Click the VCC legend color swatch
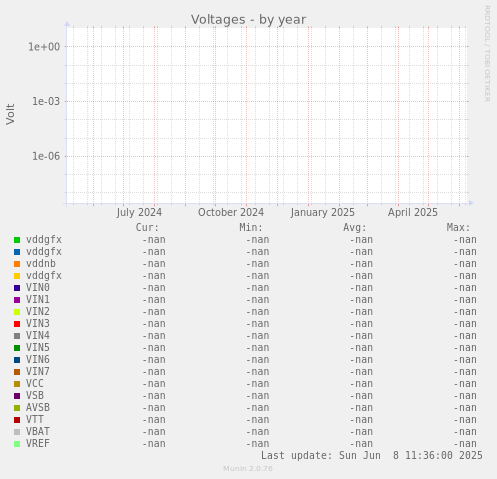 tap(17, 384)
